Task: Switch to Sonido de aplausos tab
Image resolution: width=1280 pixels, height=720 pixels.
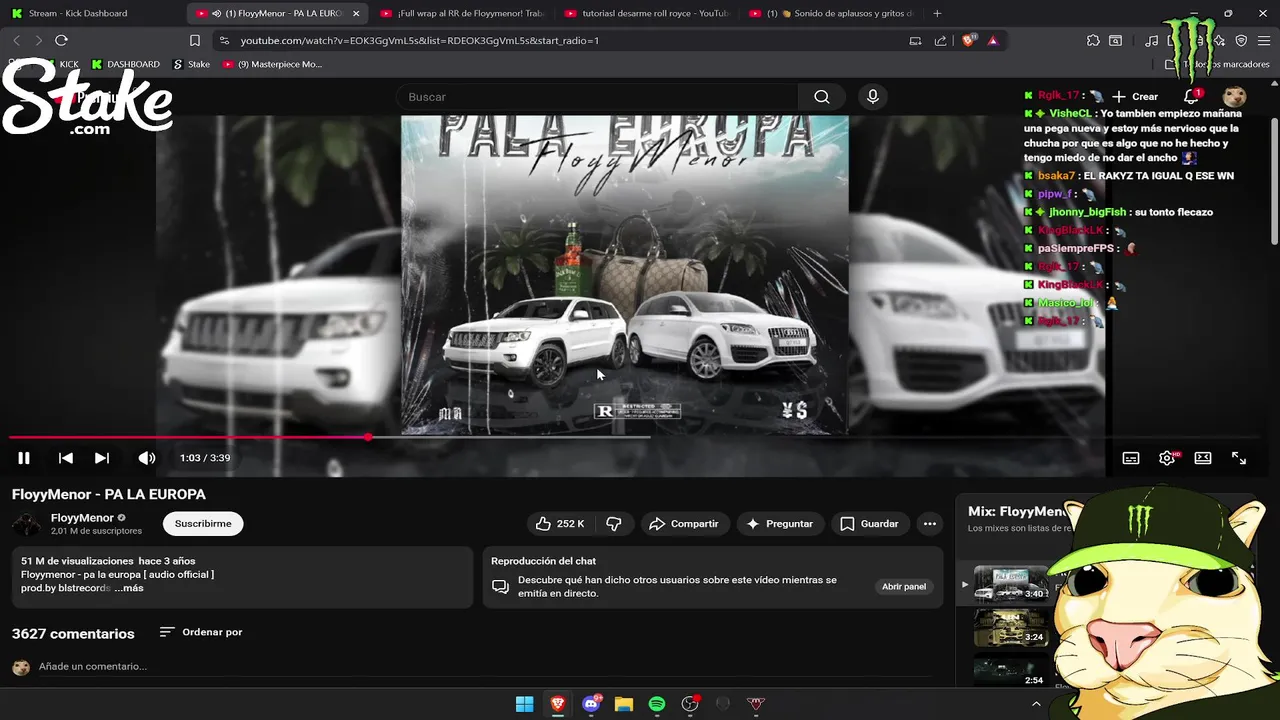Action: coord(830,13)
